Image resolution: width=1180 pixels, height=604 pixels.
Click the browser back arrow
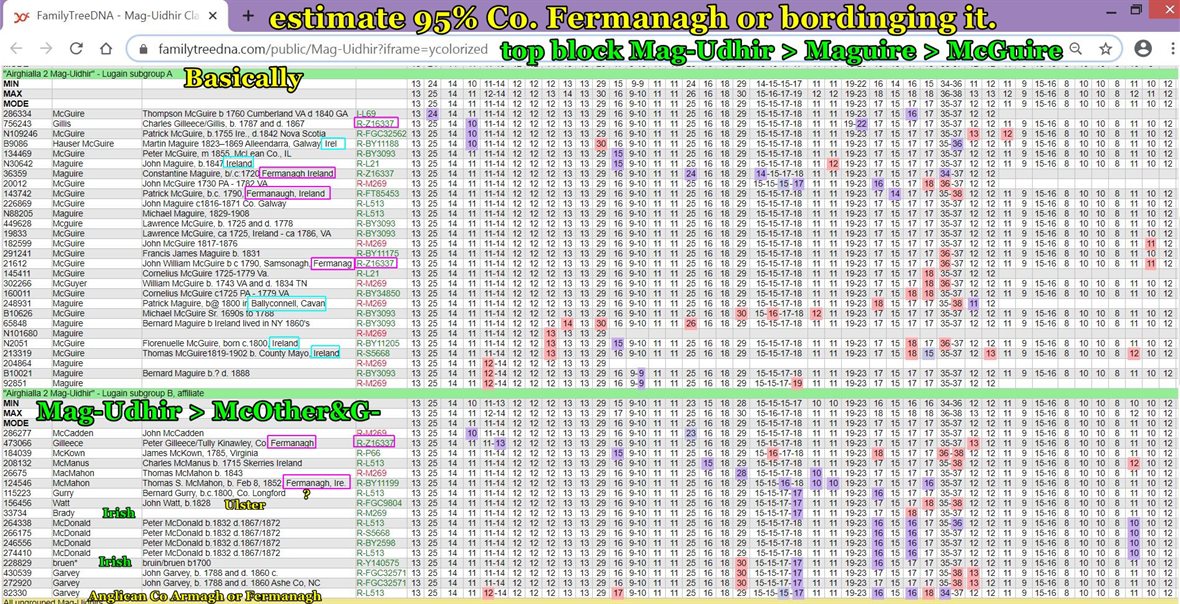click(x=18, y=49)
